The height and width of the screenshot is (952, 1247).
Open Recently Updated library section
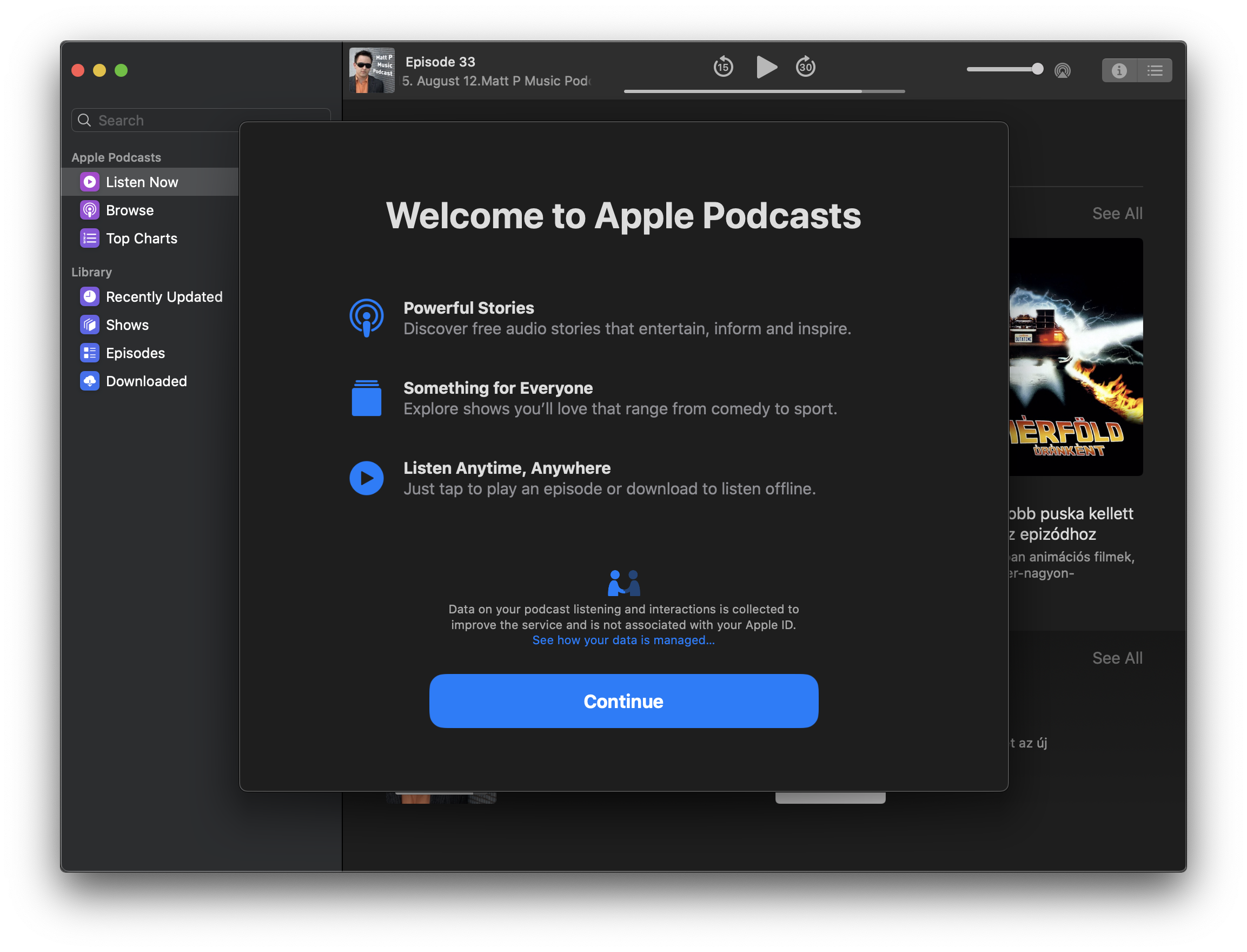[164, 297]
